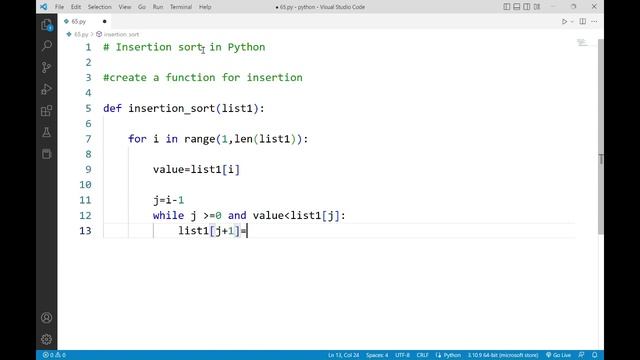Open the Go menu
The width and height of the screenshot is (640, 360).
point(142,7)
